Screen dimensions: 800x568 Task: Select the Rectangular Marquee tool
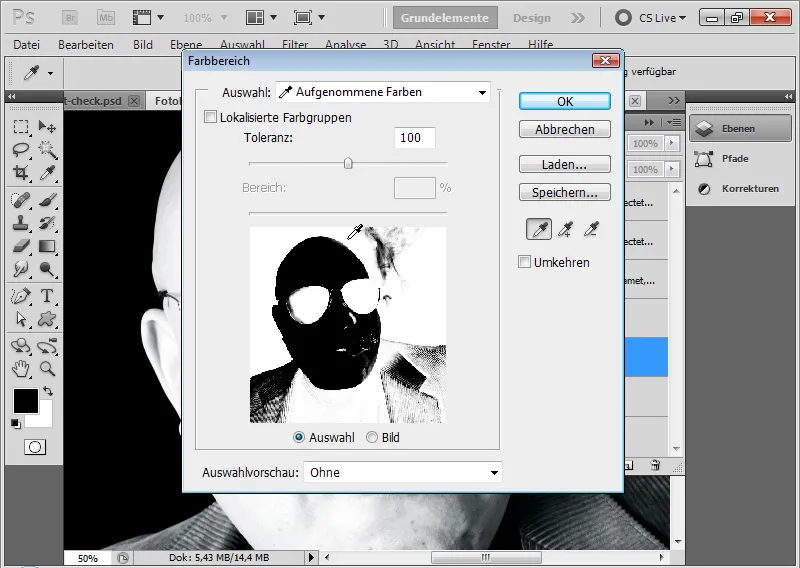21,126
